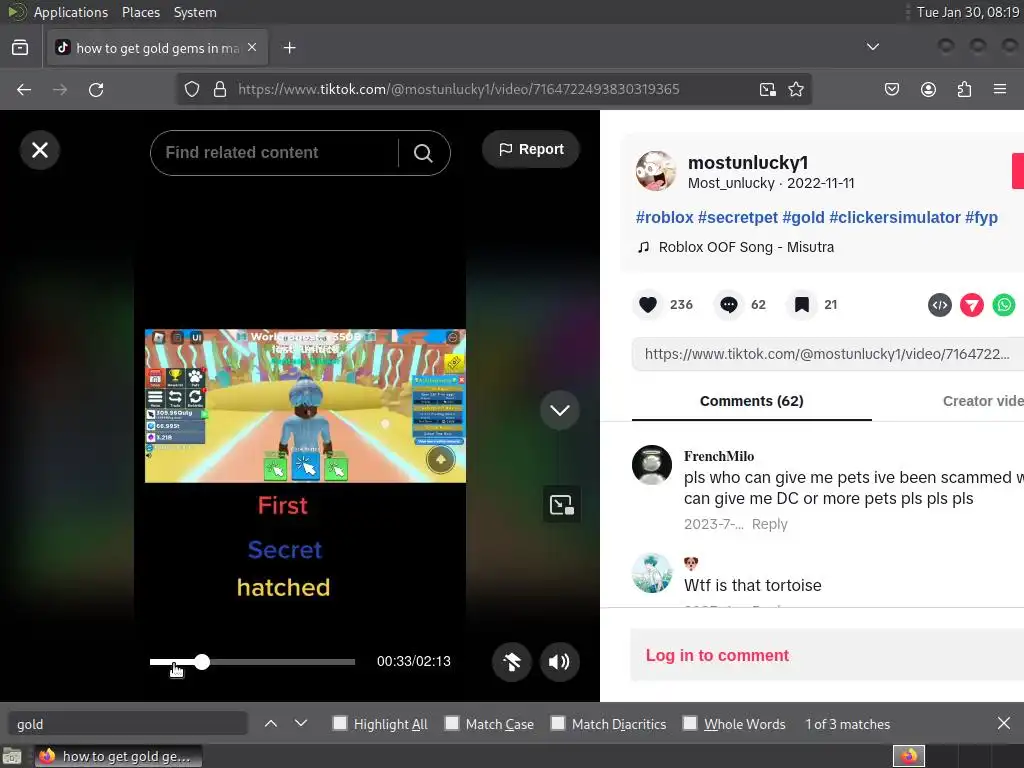
Task: Open the #fyp hashtag
Action: pyautogui.click(x=982, y=217)
